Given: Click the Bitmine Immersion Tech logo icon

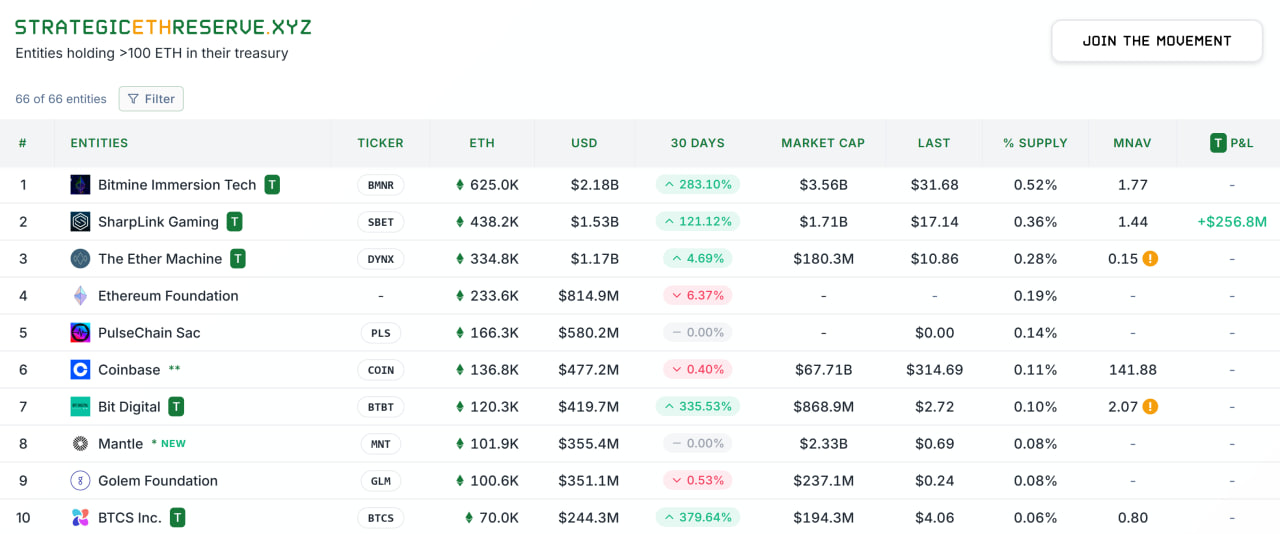Looking at the screenshot, I should (80, 185).
